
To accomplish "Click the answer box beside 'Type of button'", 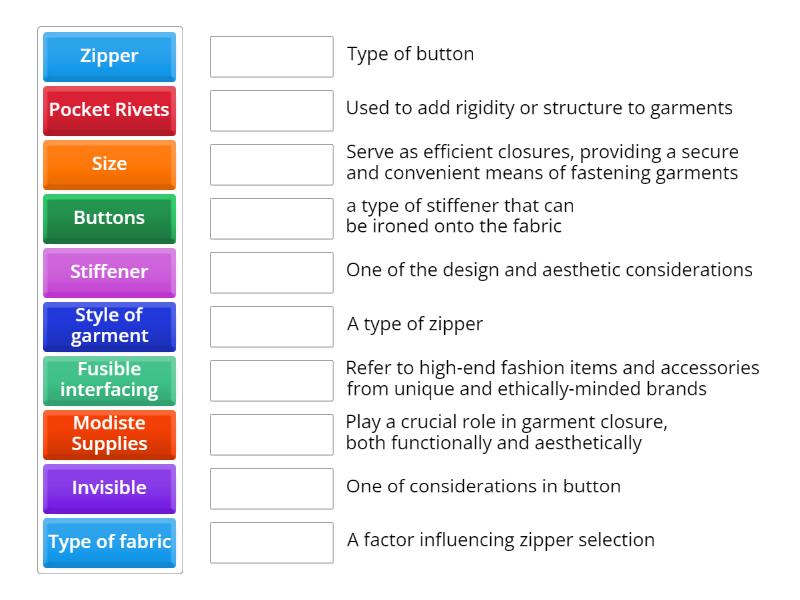I will (271, 57).
